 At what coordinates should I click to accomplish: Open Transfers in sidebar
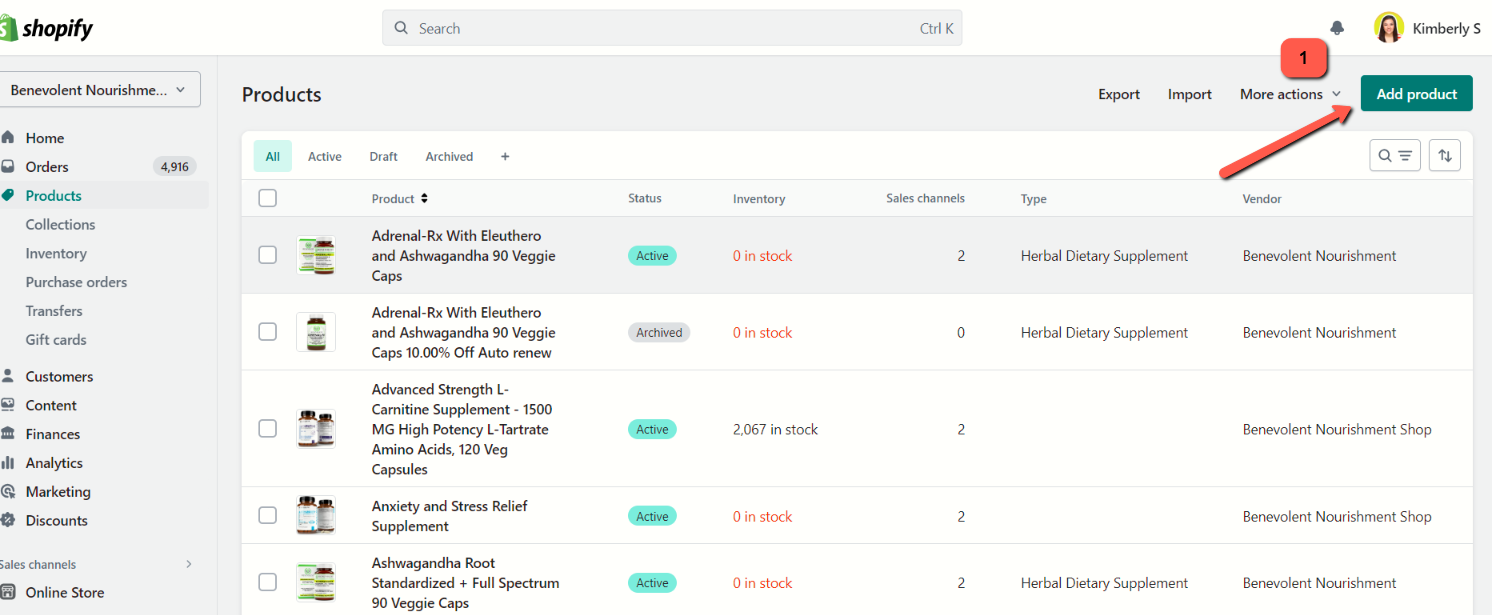point(54,311)
